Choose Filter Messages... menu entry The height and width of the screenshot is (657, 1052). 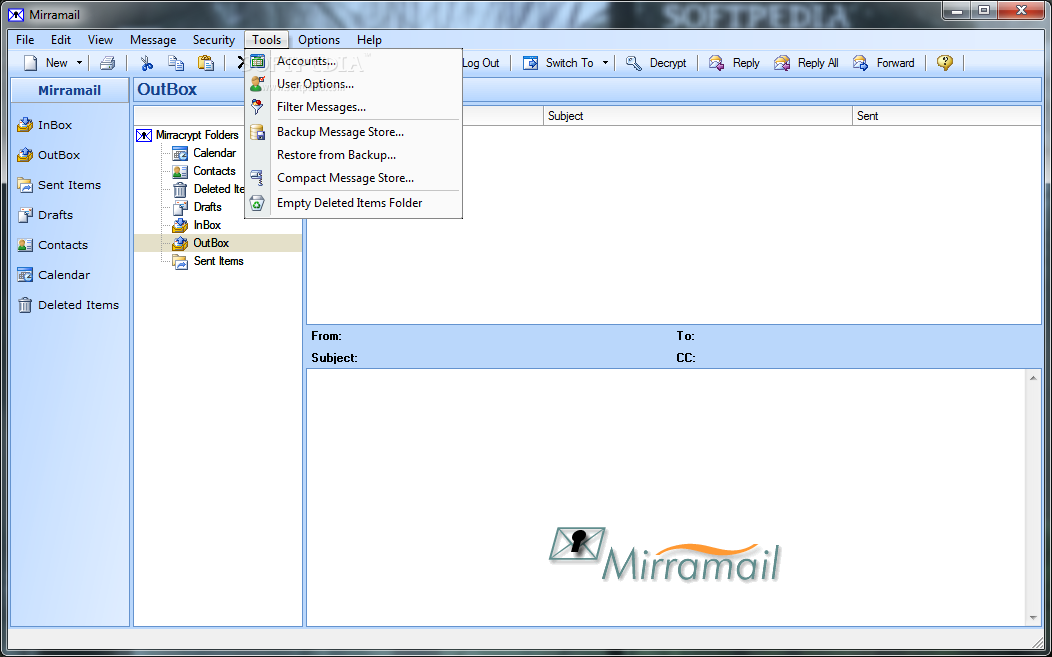coord(354,107)
